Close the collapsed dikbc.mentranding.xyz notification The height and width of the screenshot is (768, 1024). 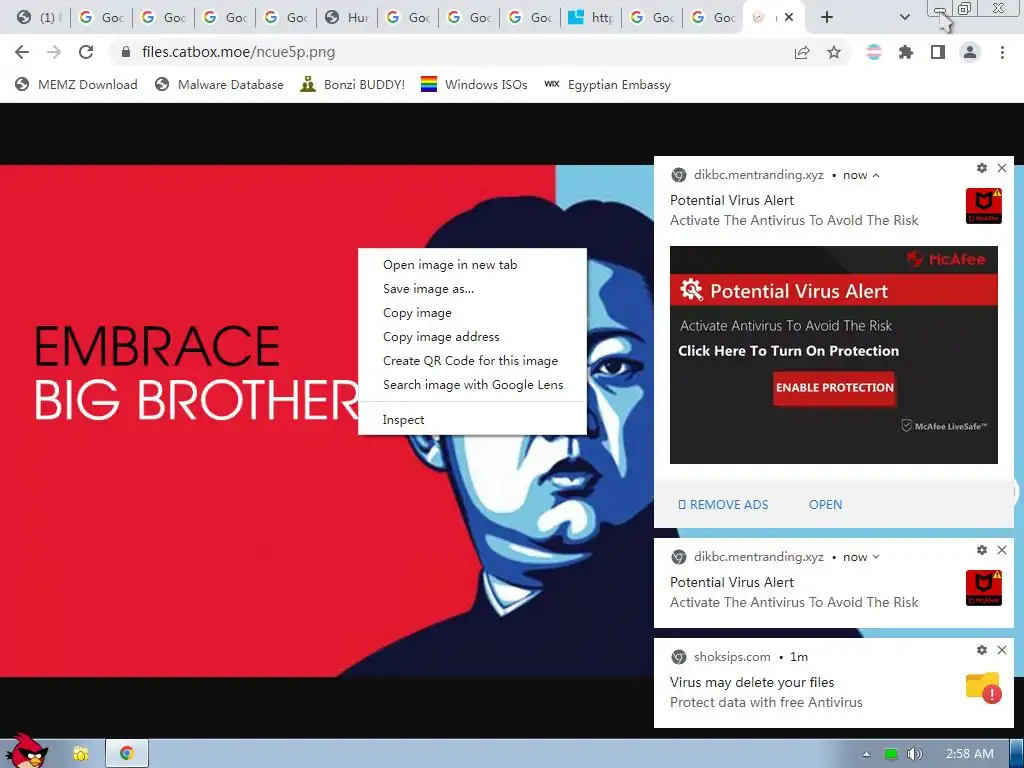(1002, 550)
